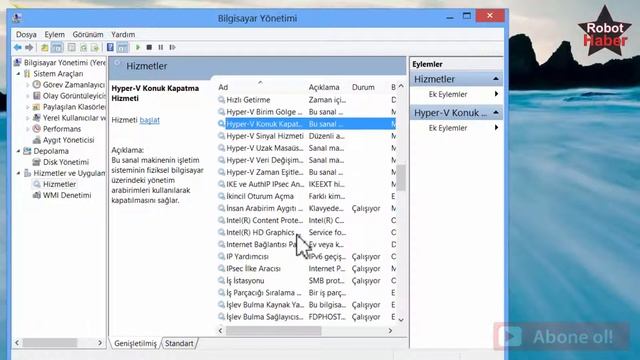Click the Performans tree icon

tap(36, 129)
